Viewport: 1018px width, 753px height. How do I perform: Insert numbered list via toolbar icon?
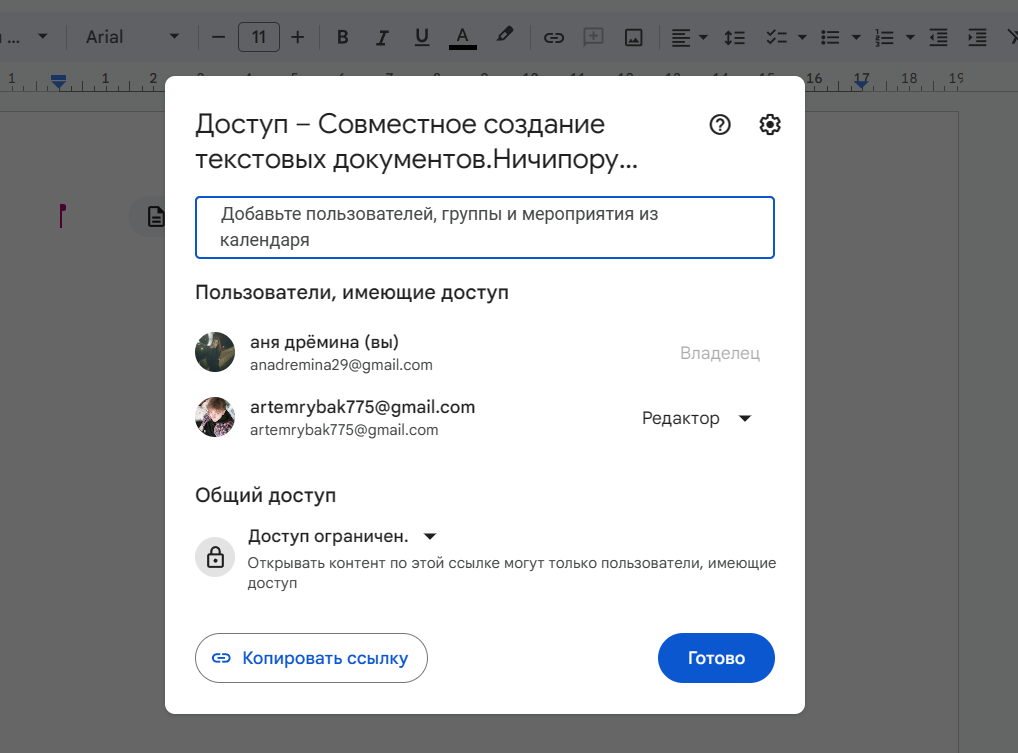pyautogui.click(x=884, y=38)
